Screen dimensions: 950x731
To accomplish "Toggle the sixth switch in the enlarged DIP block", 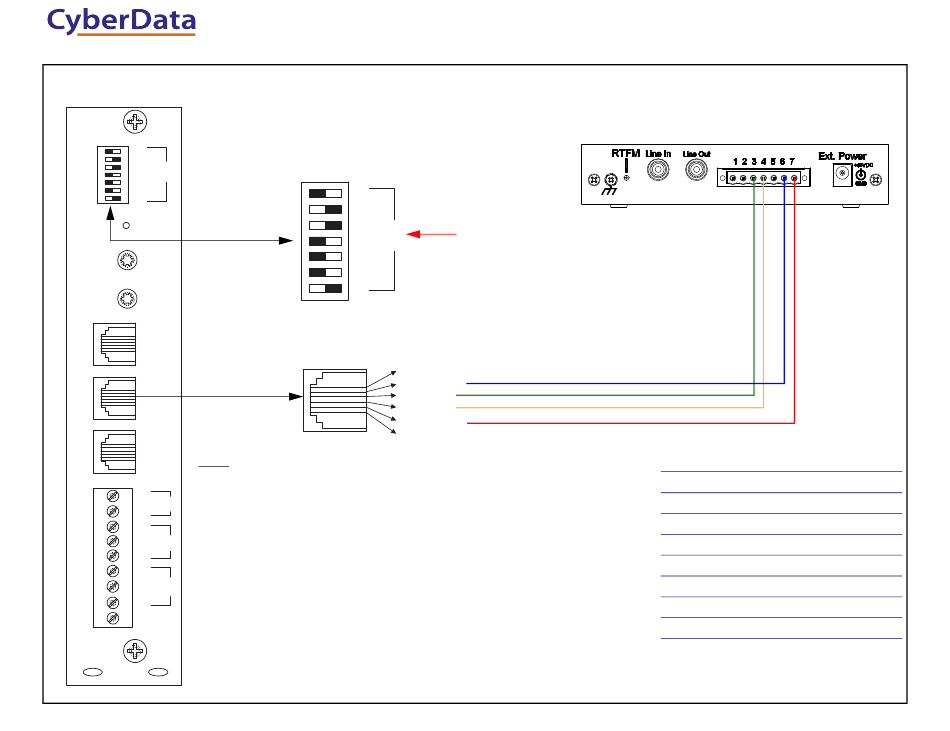I will 325,273.
